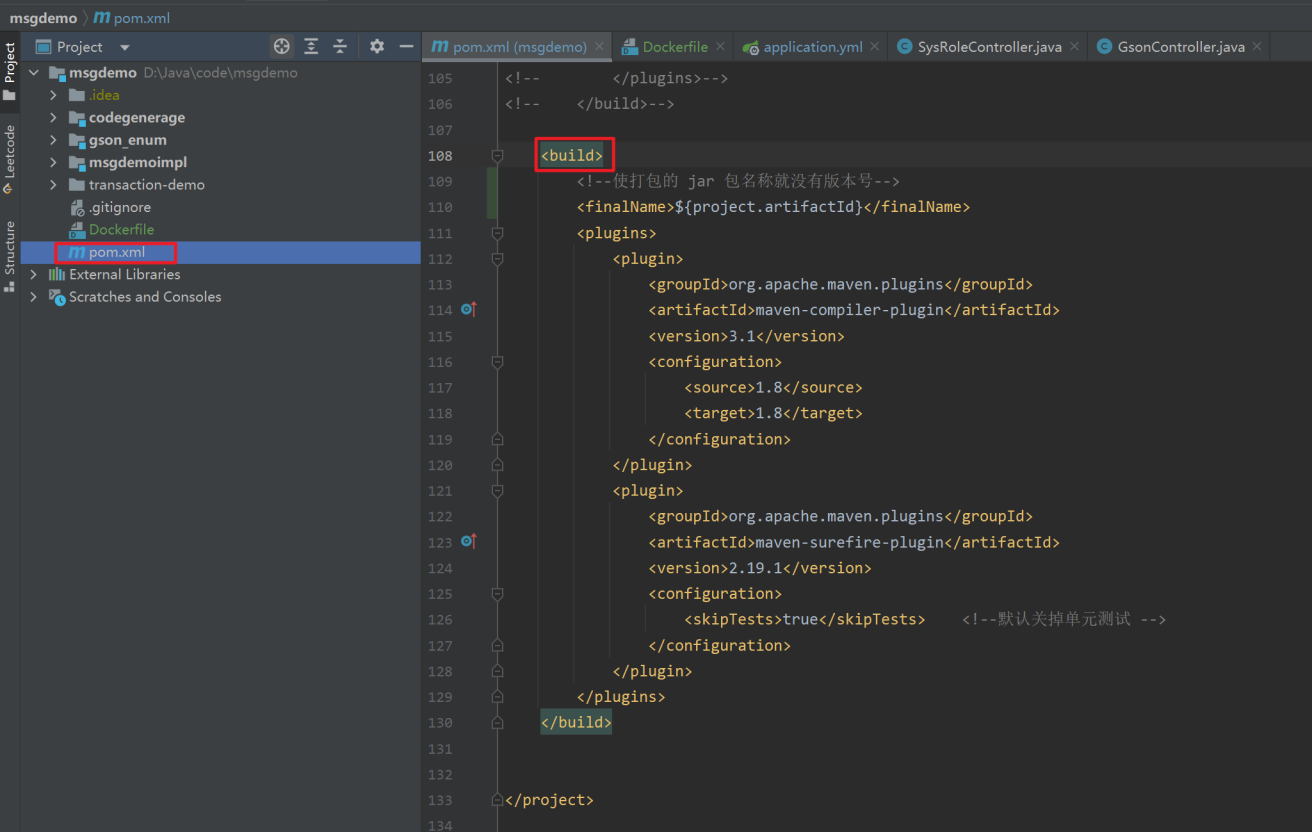The width and height of the screenshot is (1312, 832).
Task: Close the GsonController.java tab
Action: point(1257,47)
